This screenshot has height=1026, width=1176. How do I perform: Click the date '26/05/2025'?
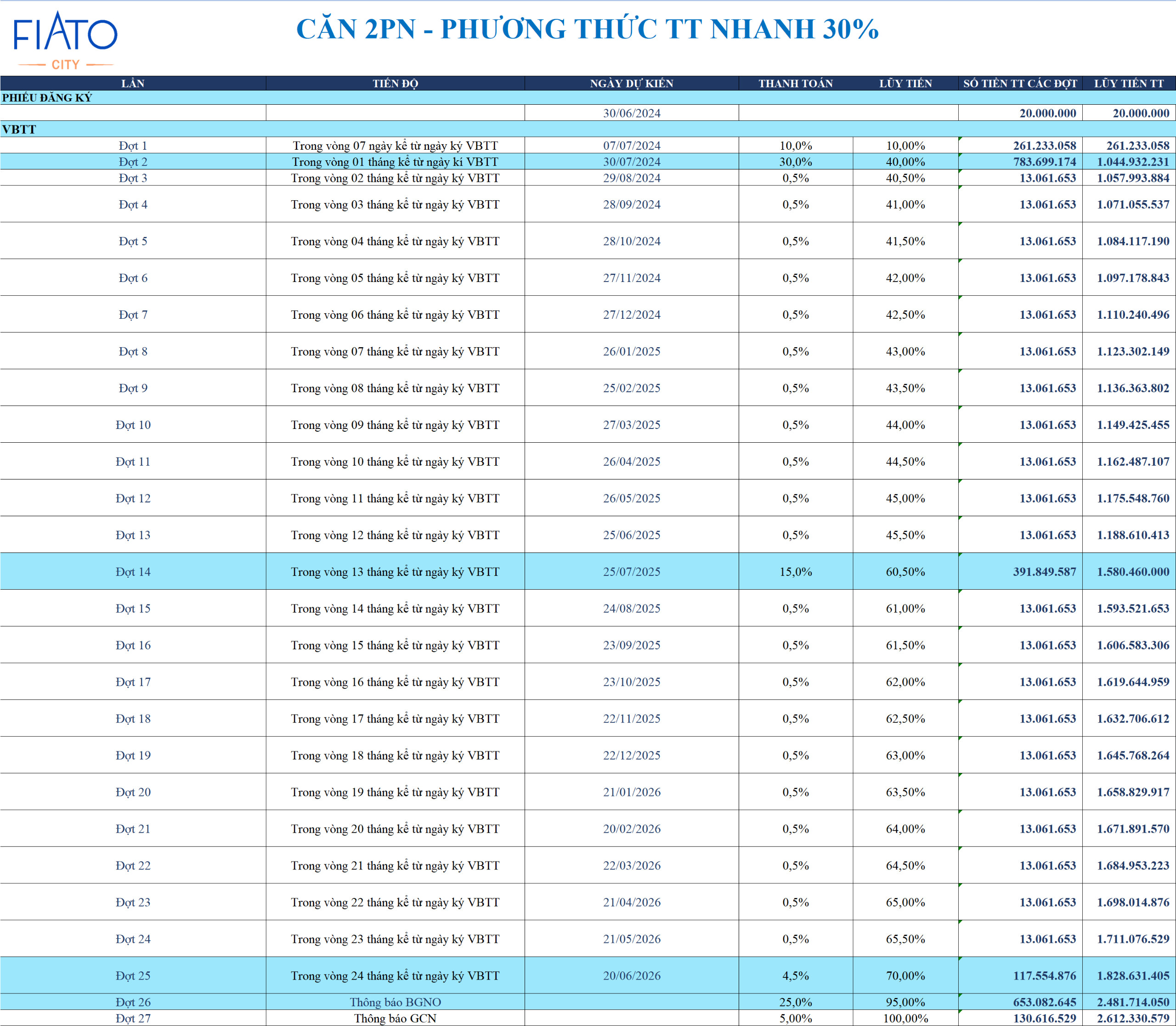[632, 498]
